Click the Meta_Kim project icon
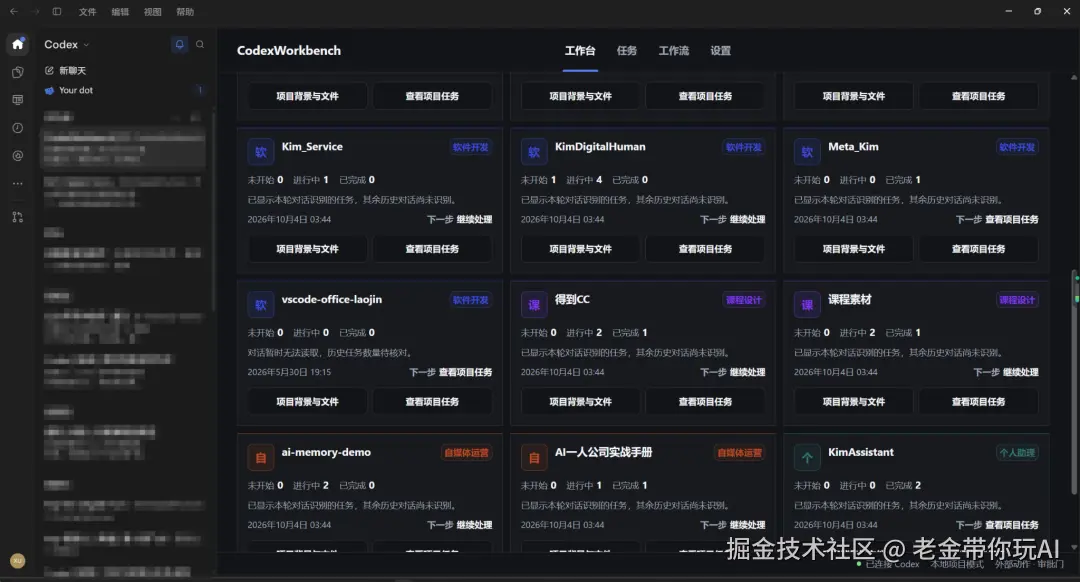Screen dimensions: 1080x582 click(807, 152)
